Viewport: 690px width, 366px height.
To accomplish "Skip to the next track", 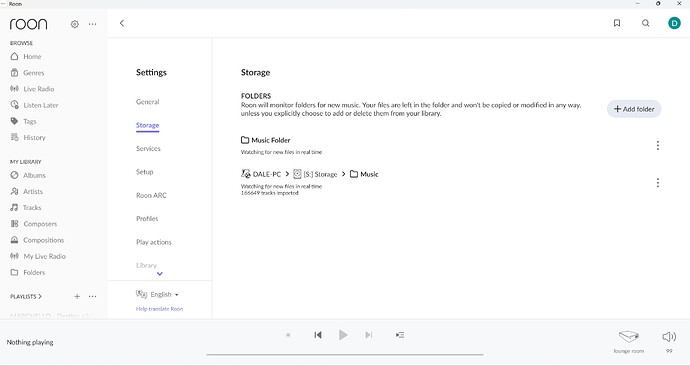I will pyautogui.click(x=369, y=335).
